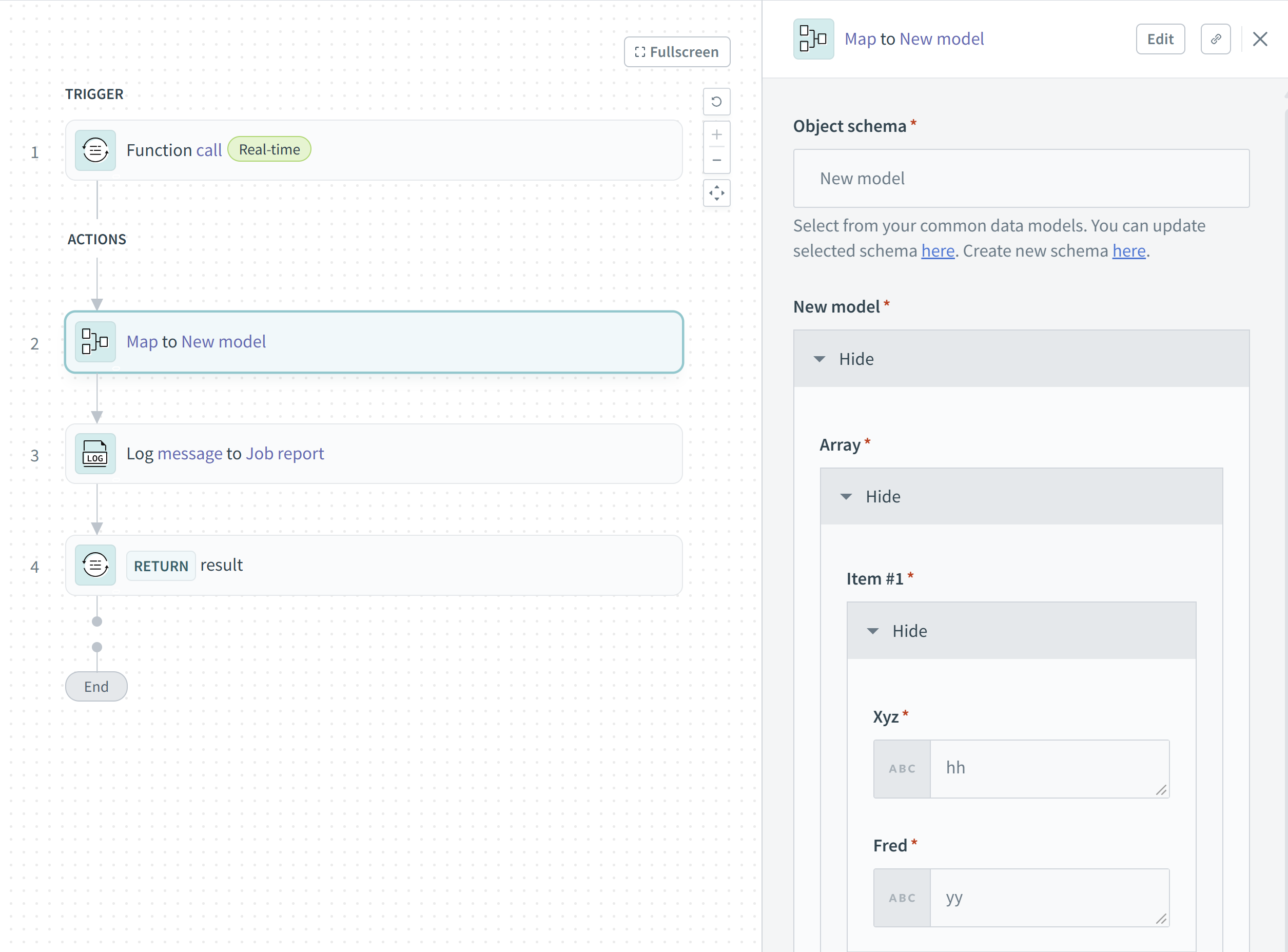Collapse the New model section with Hide
This screenshot has height=952, width=1288.
1021,358
